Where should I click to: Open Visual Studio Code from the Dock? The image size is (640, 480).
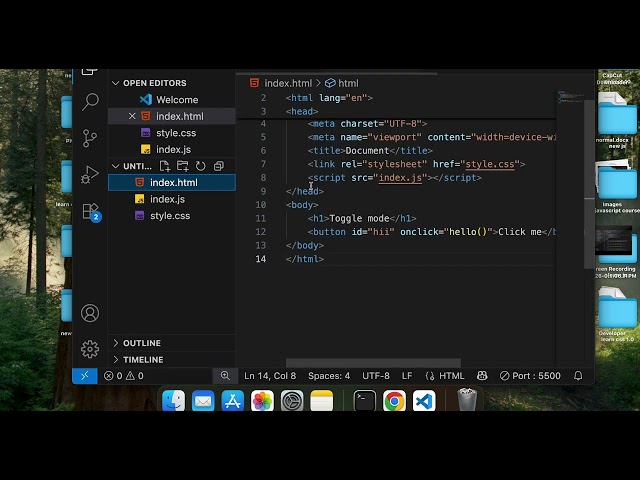424,401
